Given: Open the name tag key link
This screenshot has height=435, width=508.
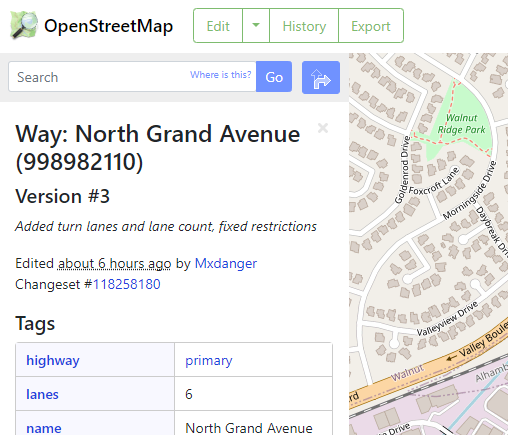Looking at the screenshot, I should click(44, 428).
